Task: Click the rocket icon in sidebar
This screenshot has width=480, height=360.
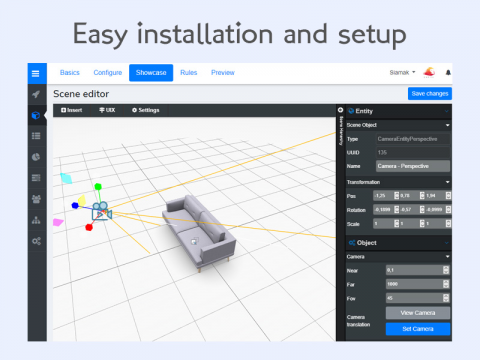Action: [x=36, y=94]
